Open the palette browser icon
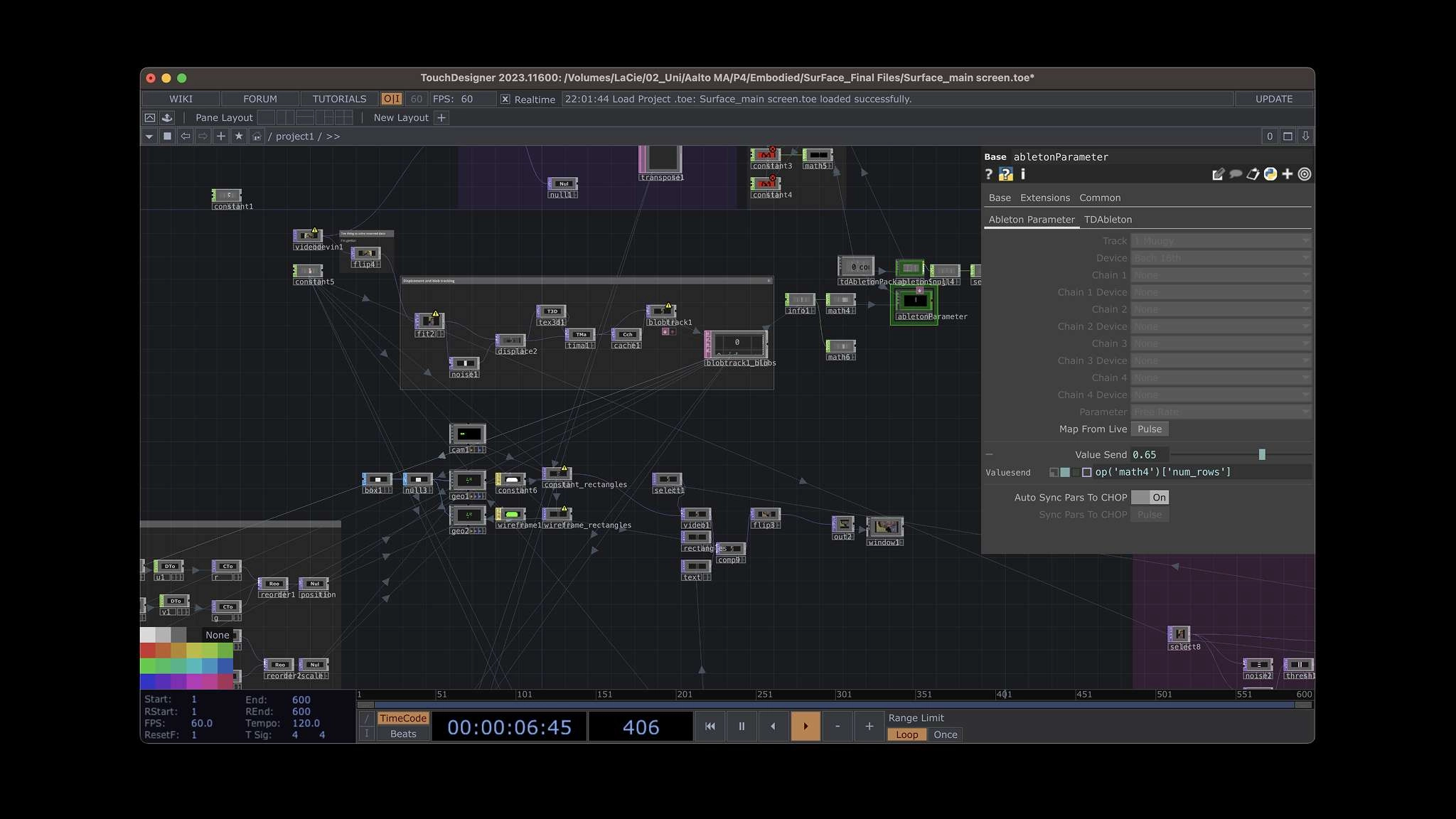Viewport: 1456px width, 819px height. click(149, 117)
